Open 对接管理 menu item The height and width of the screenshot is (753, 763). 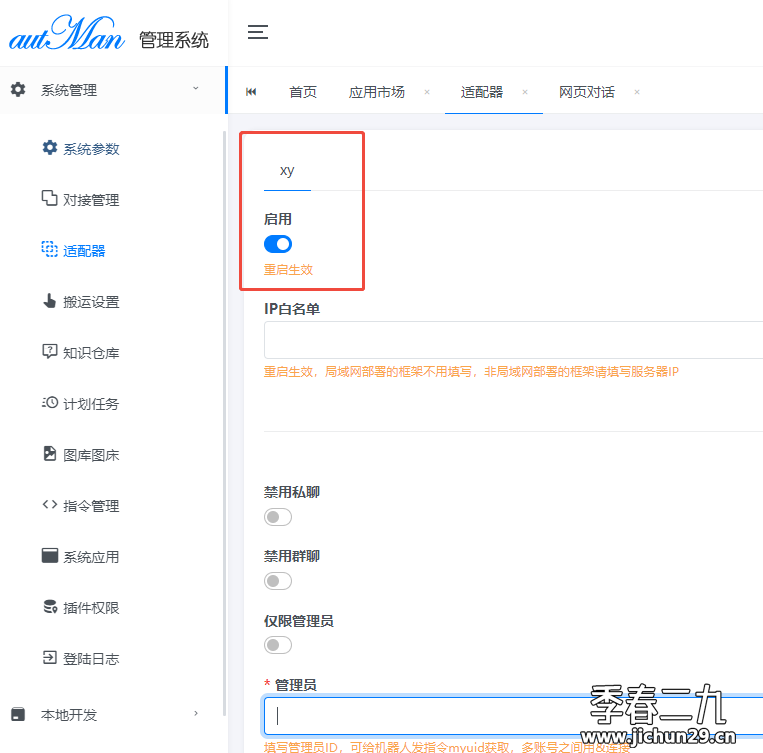pyautogui.click(x=91, y=200)
